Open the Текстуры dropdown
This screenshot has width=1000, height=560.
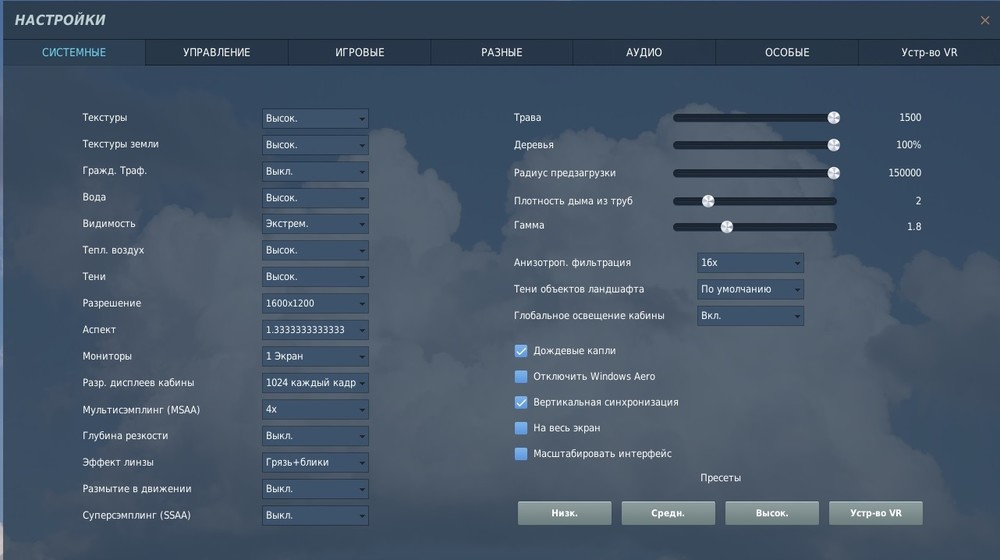[x=315, y=118]
